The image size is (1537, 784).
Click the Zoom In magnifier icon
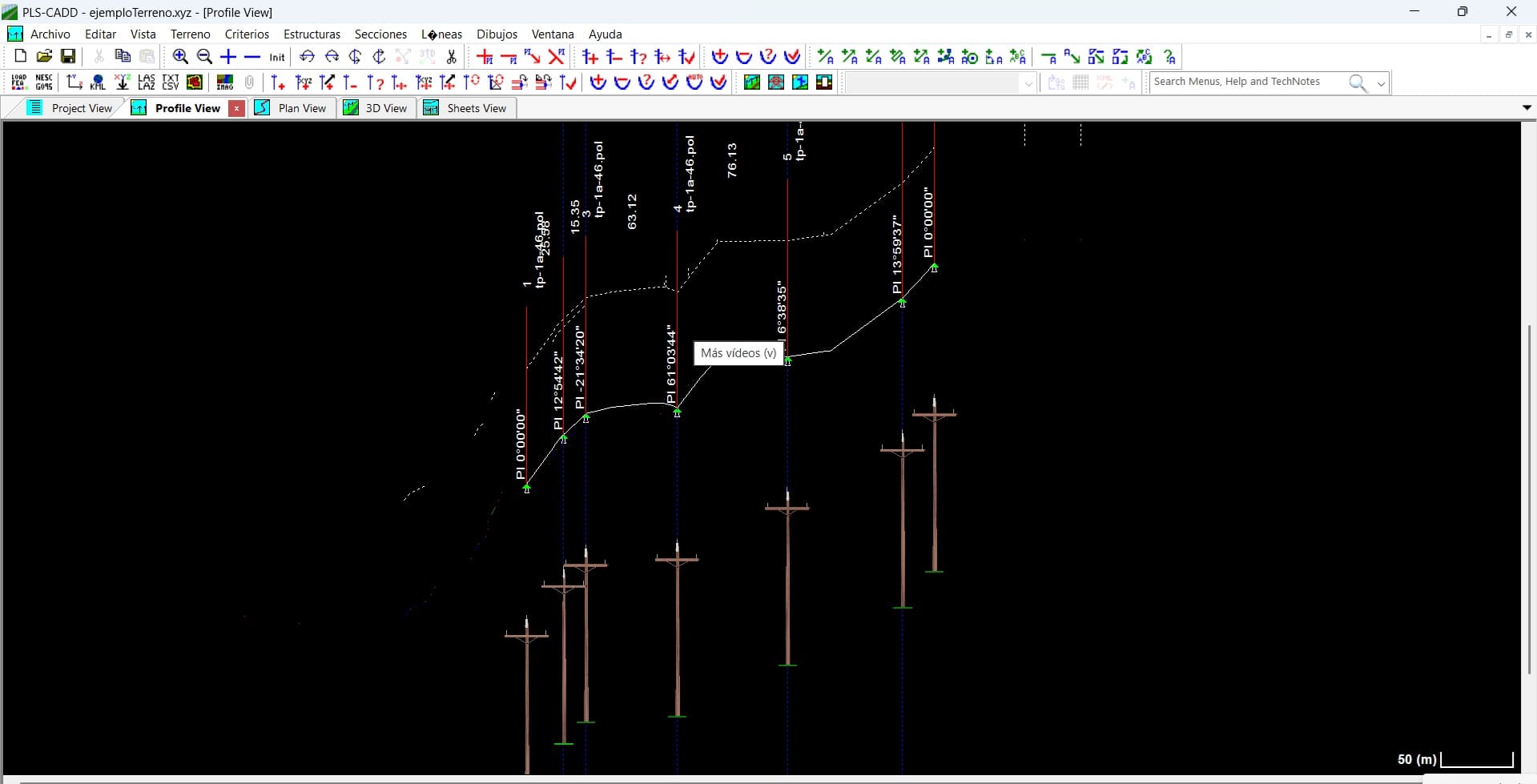[180, 57]
